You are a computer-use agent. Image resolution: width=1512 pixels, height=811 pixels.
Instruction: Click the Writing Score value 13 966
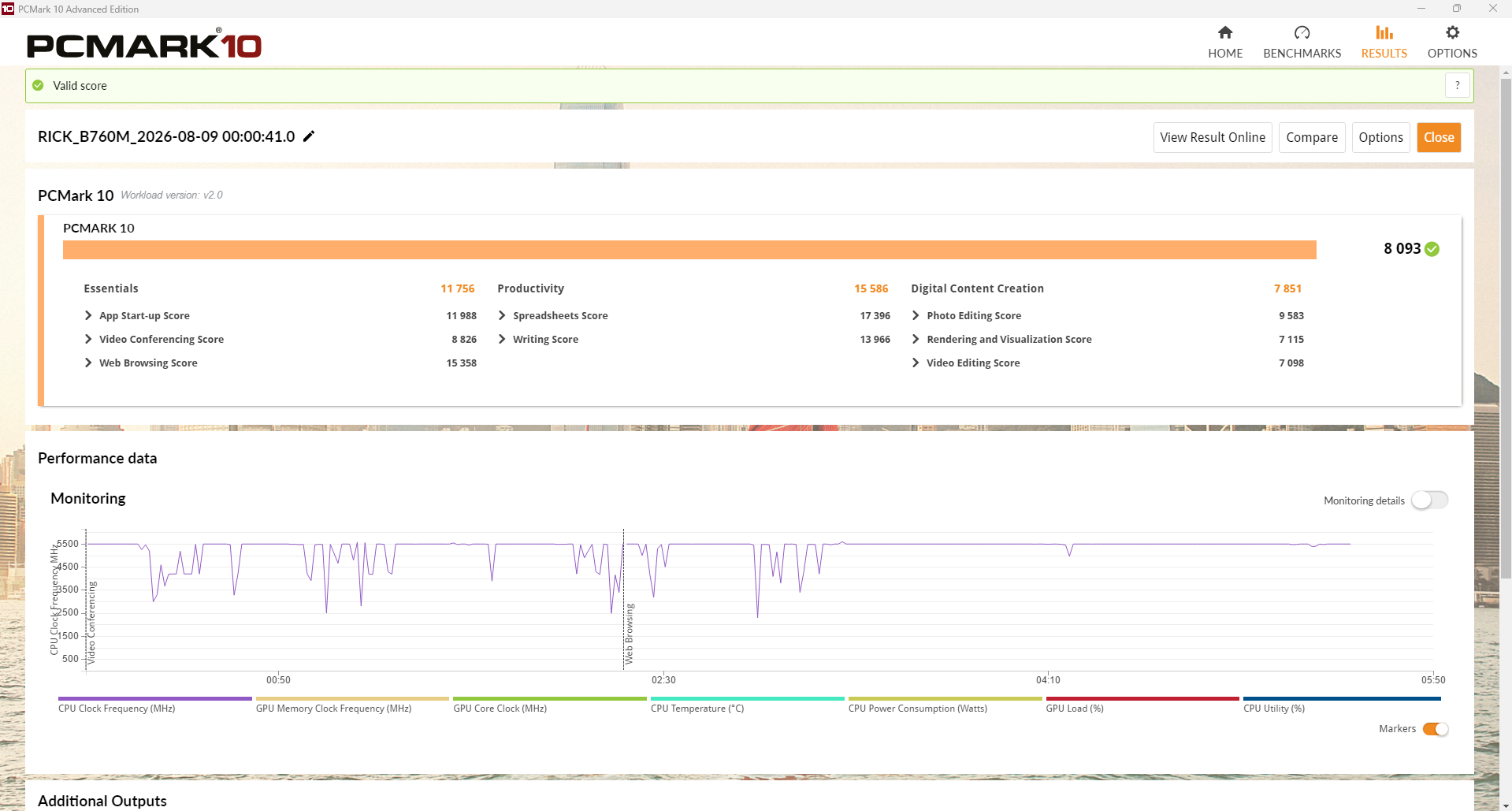[875, 339]
